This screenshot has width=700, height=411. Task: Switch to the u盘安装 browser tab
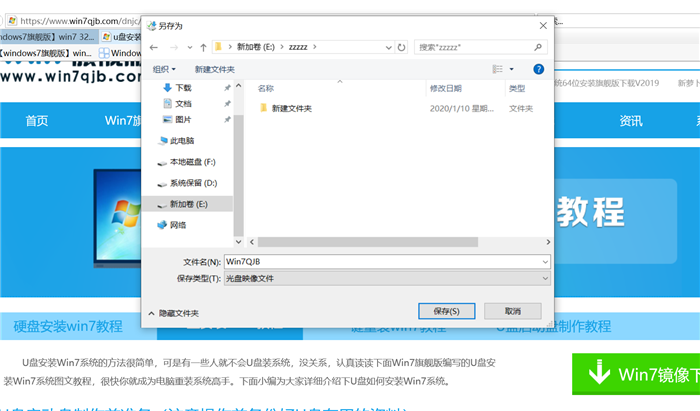pyautogui.click(x=121, y=37)
